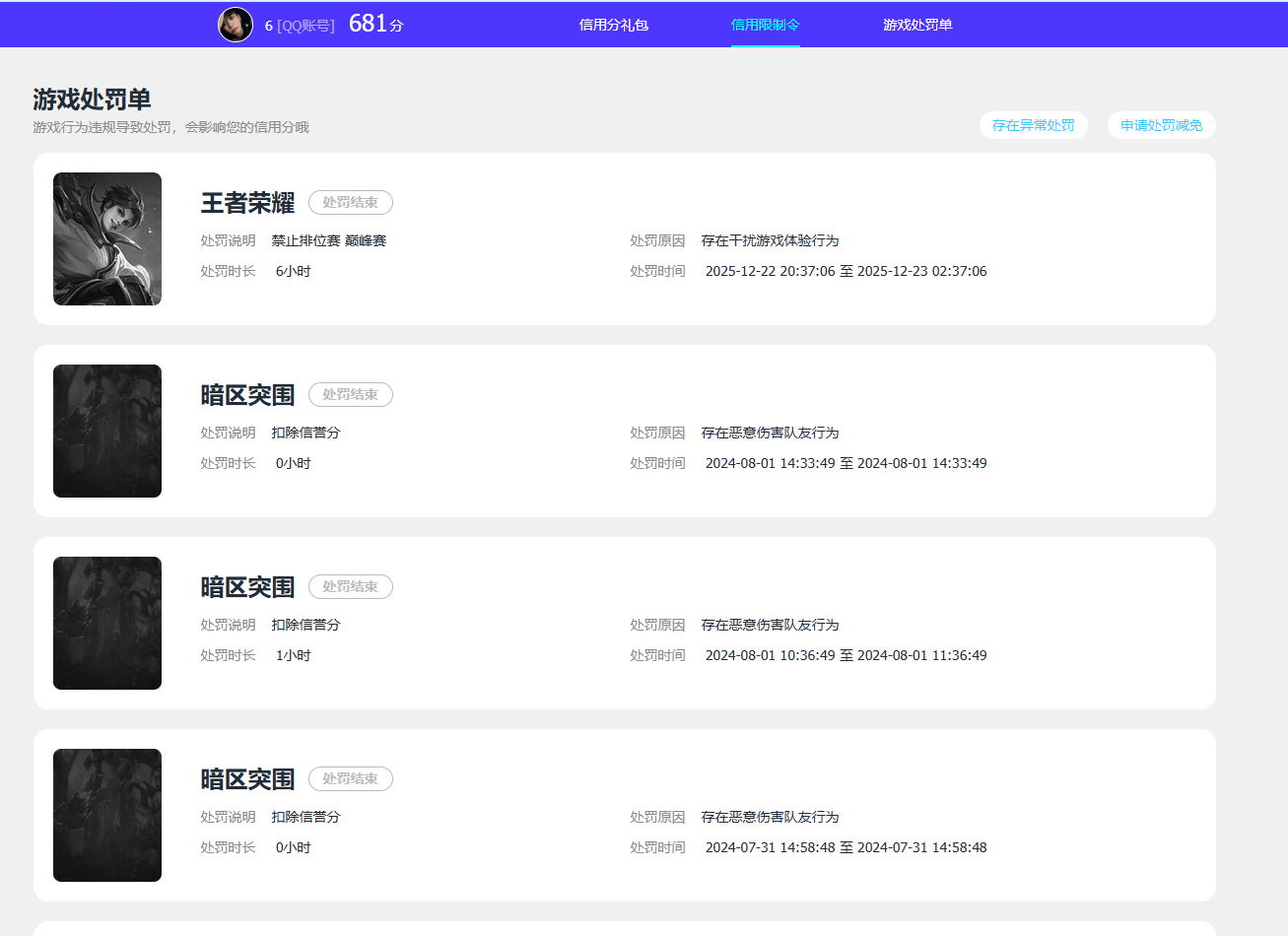Click 扣除信誉分 on the 2024-07-31 card

tap(306, 817)
